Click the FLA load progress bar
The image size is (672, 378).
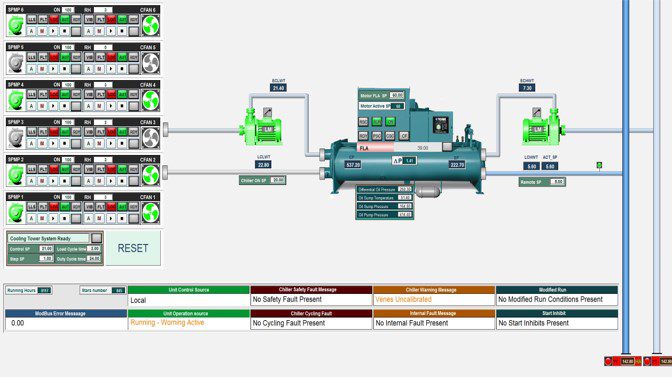click(x=399, y=148)
